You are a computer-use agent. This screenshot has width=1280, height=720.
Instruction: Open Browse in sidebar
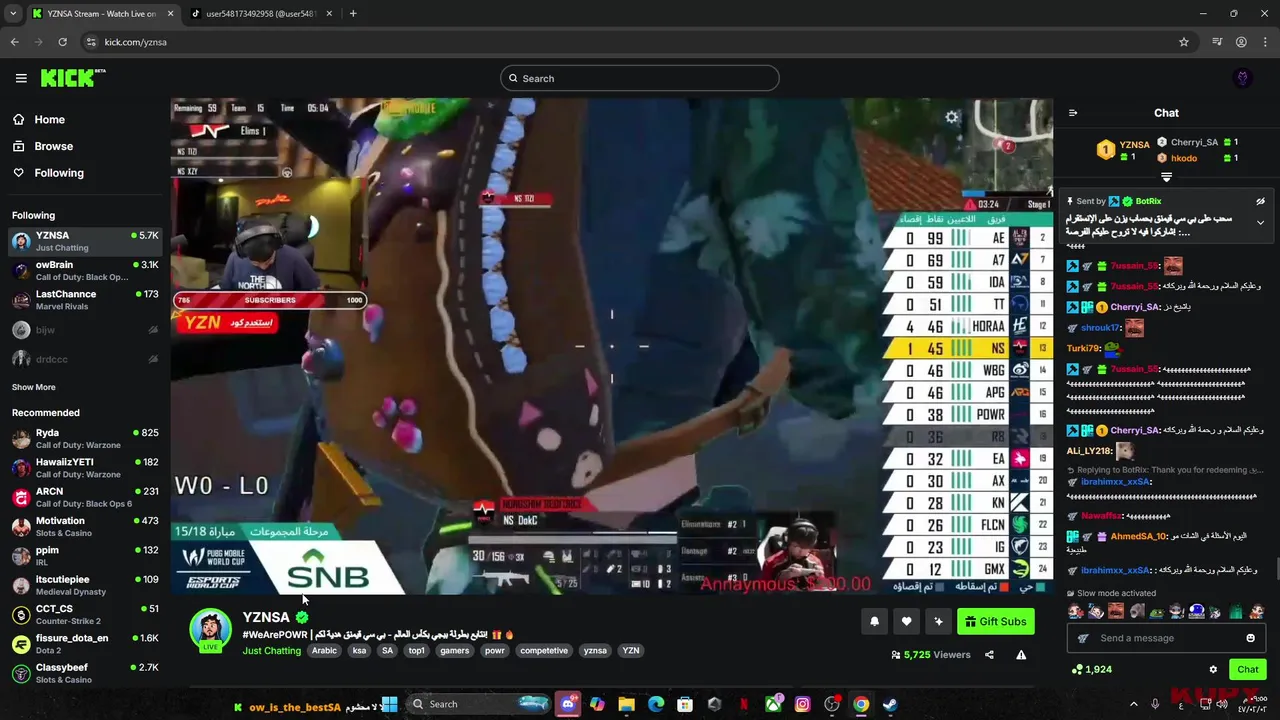tap(53, 146)
